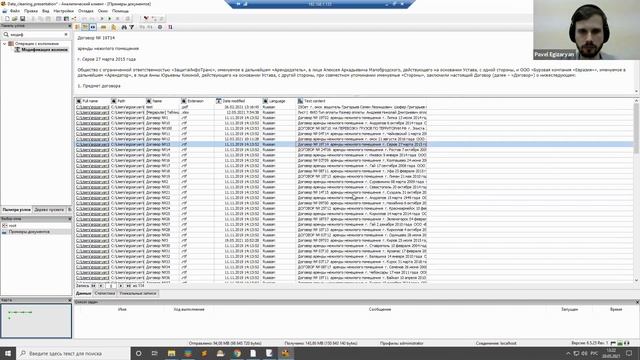Screen dimensions: 640x360
Task: Switch to the Данные tab
Action: tap(84, 293)
